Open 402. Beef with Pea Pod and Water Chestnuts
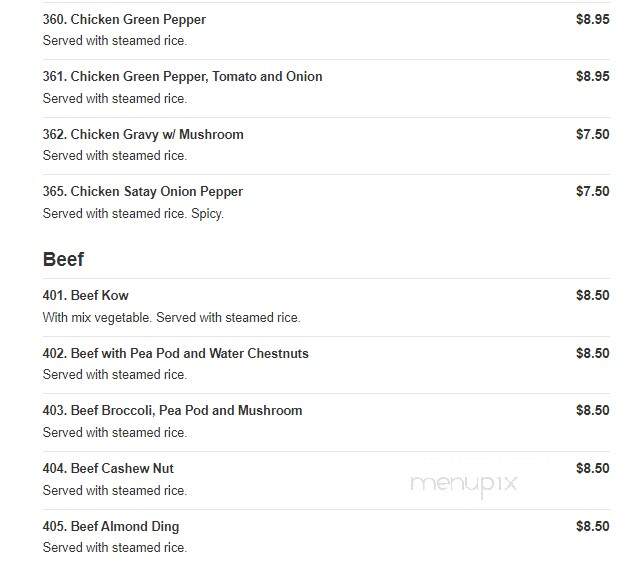Screen dimensions: 643x566 click(176, 353)
